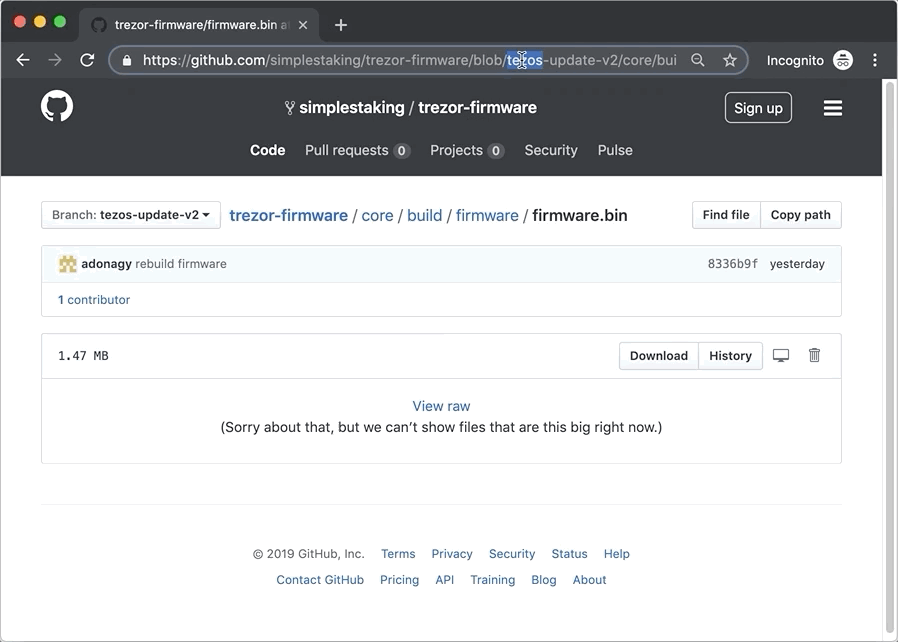The height and width of the screenshot is (642, 898).
Task: Open the Pulse tab
Action: (x=615, y=150)
